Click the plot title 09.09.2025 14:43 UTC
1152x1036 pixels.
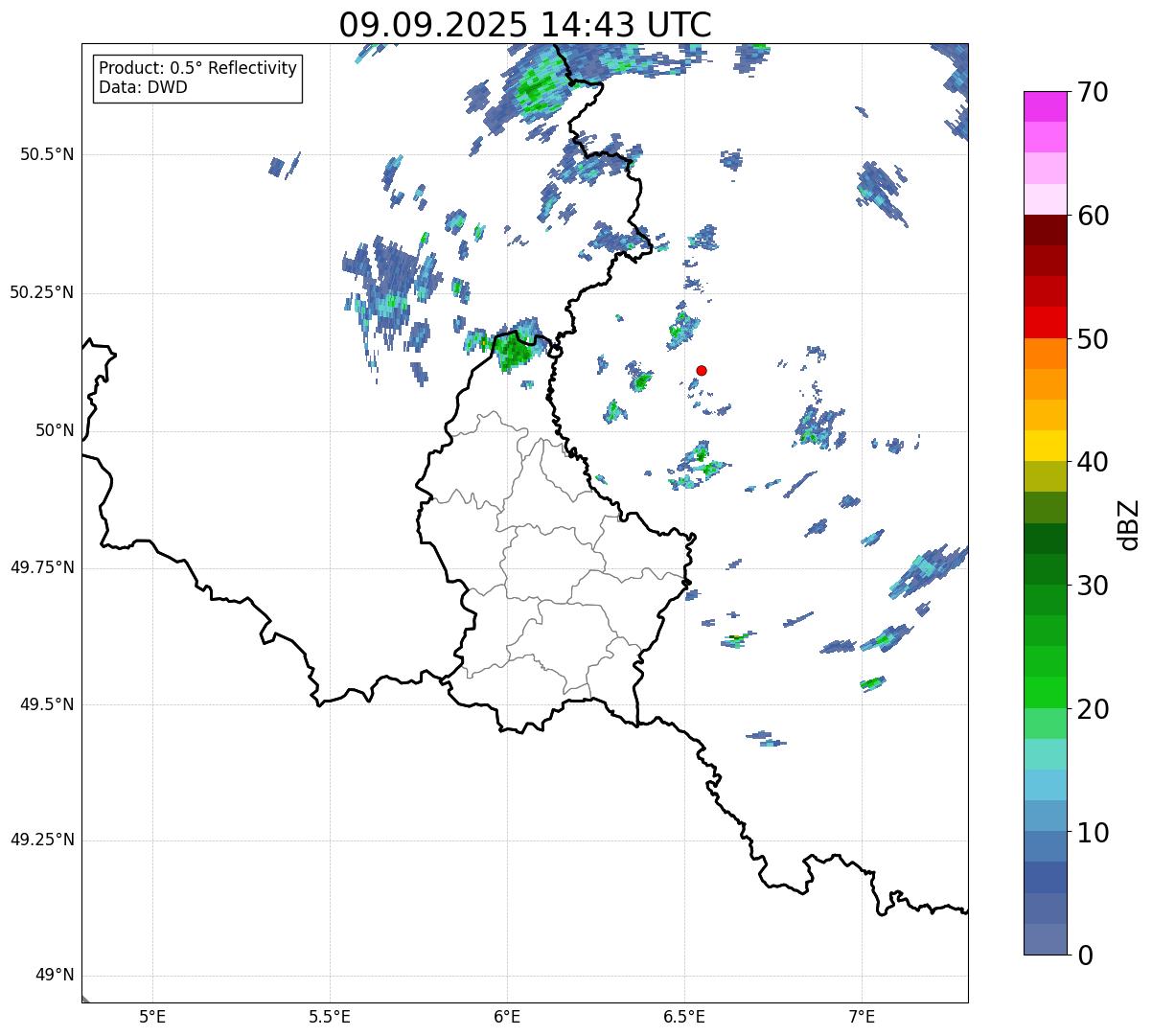coord(525,25)
